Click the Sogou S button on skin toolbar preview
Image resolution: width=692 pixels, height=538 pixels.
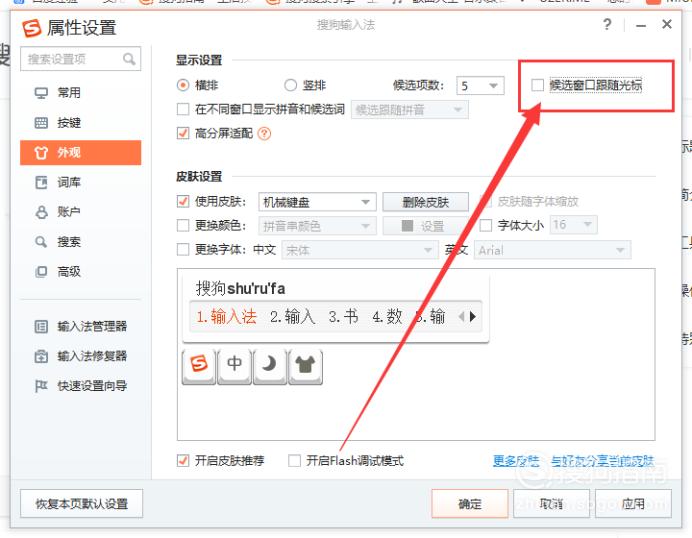point(199,366)
